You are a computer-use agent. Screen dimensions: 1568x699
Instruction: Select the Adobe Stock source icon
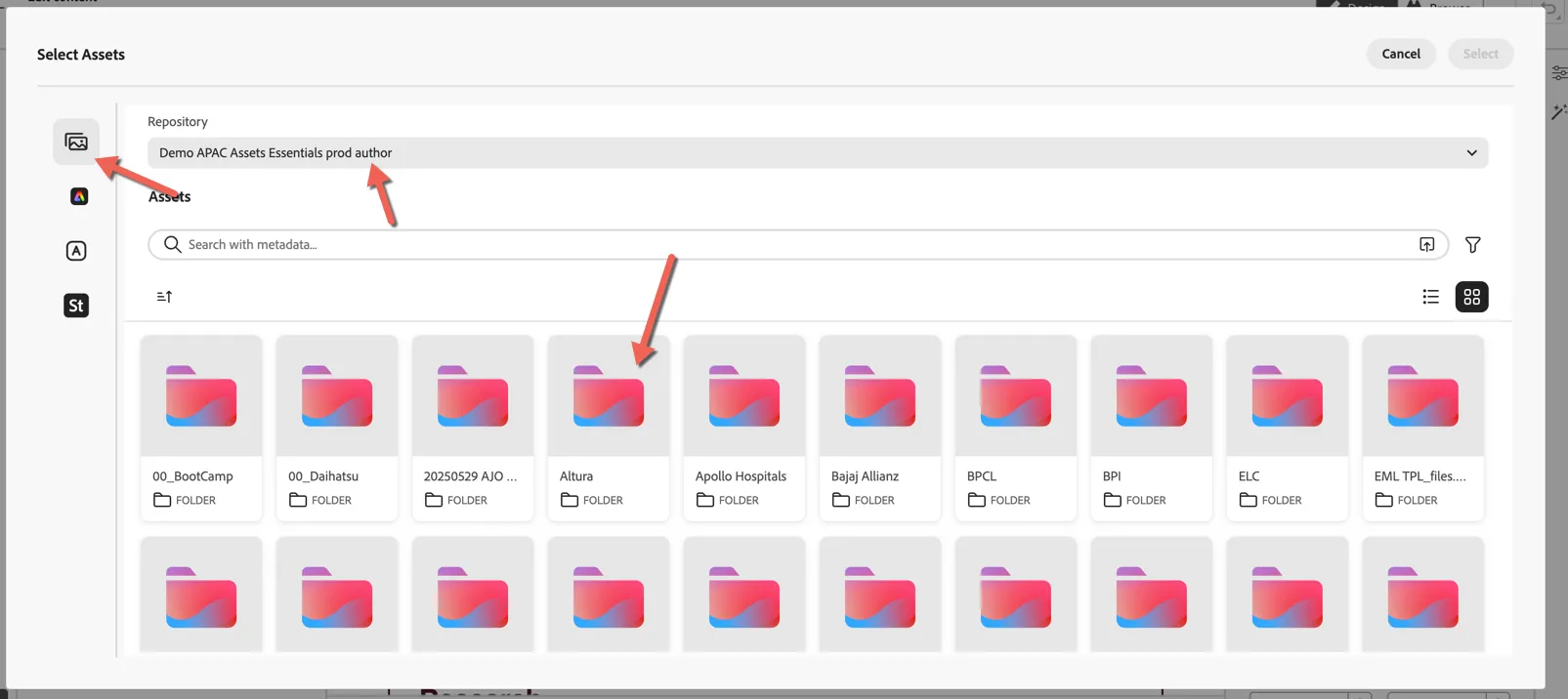coord(76,306)
